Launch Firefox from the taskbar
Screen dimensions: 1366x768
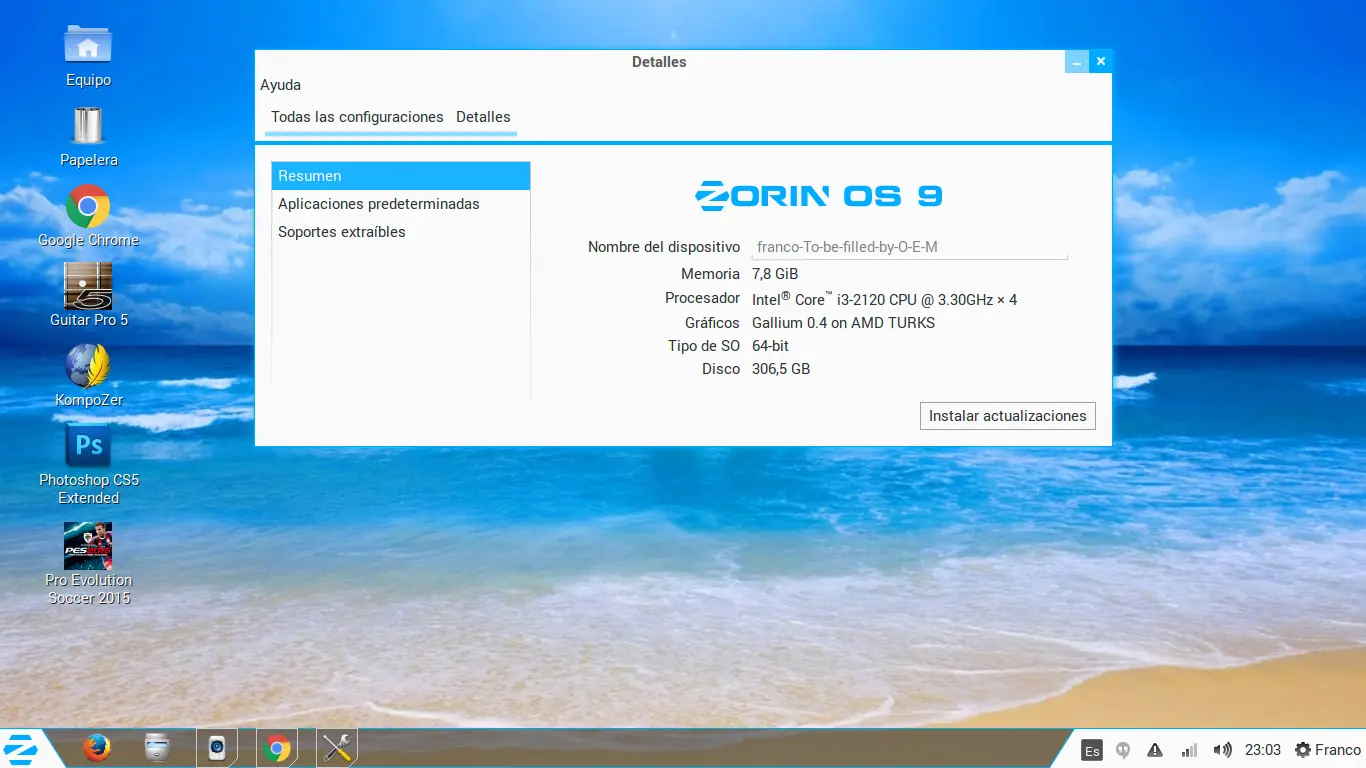97,748
